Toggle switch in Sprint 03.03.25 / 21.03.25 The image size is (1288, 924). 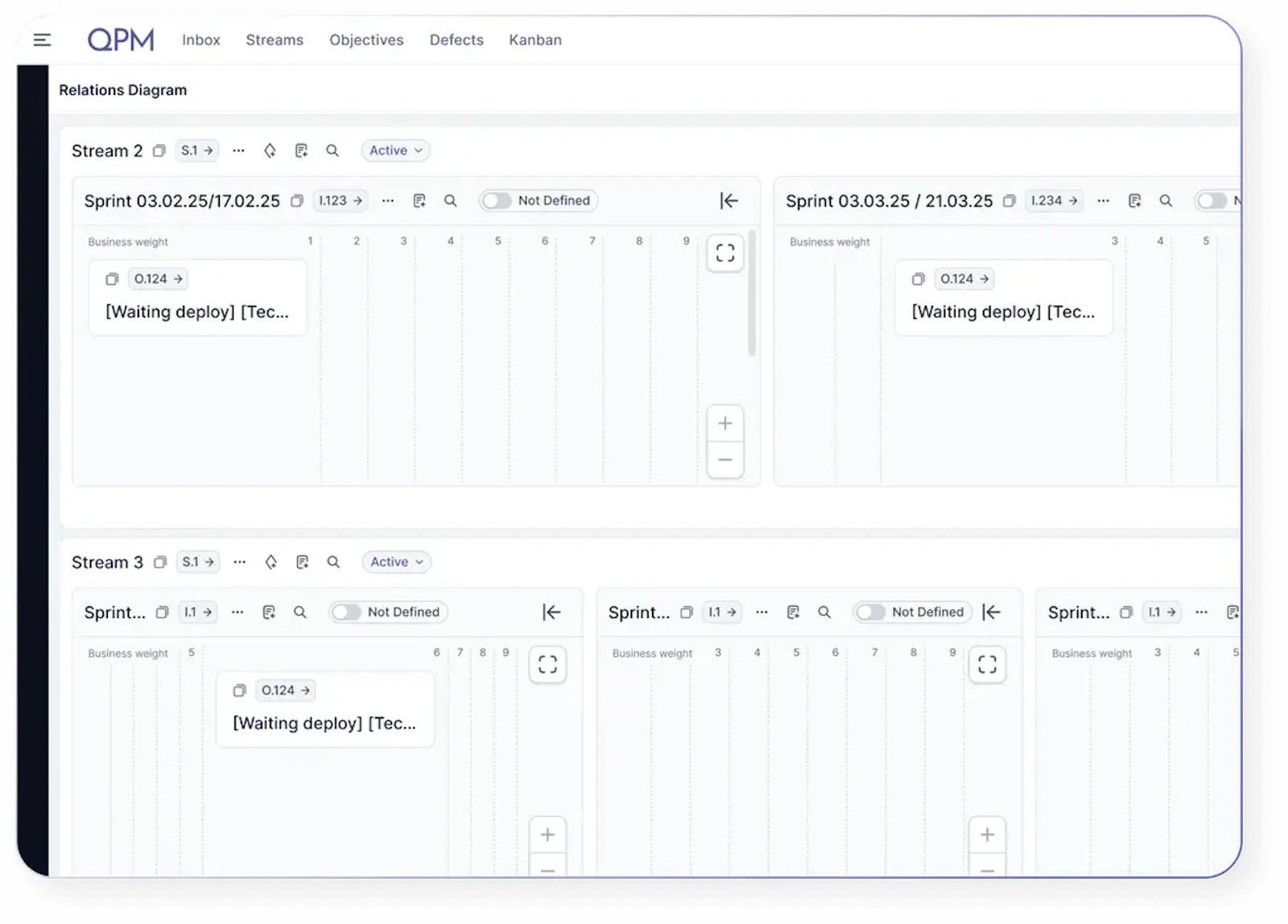click(1212, 200)
